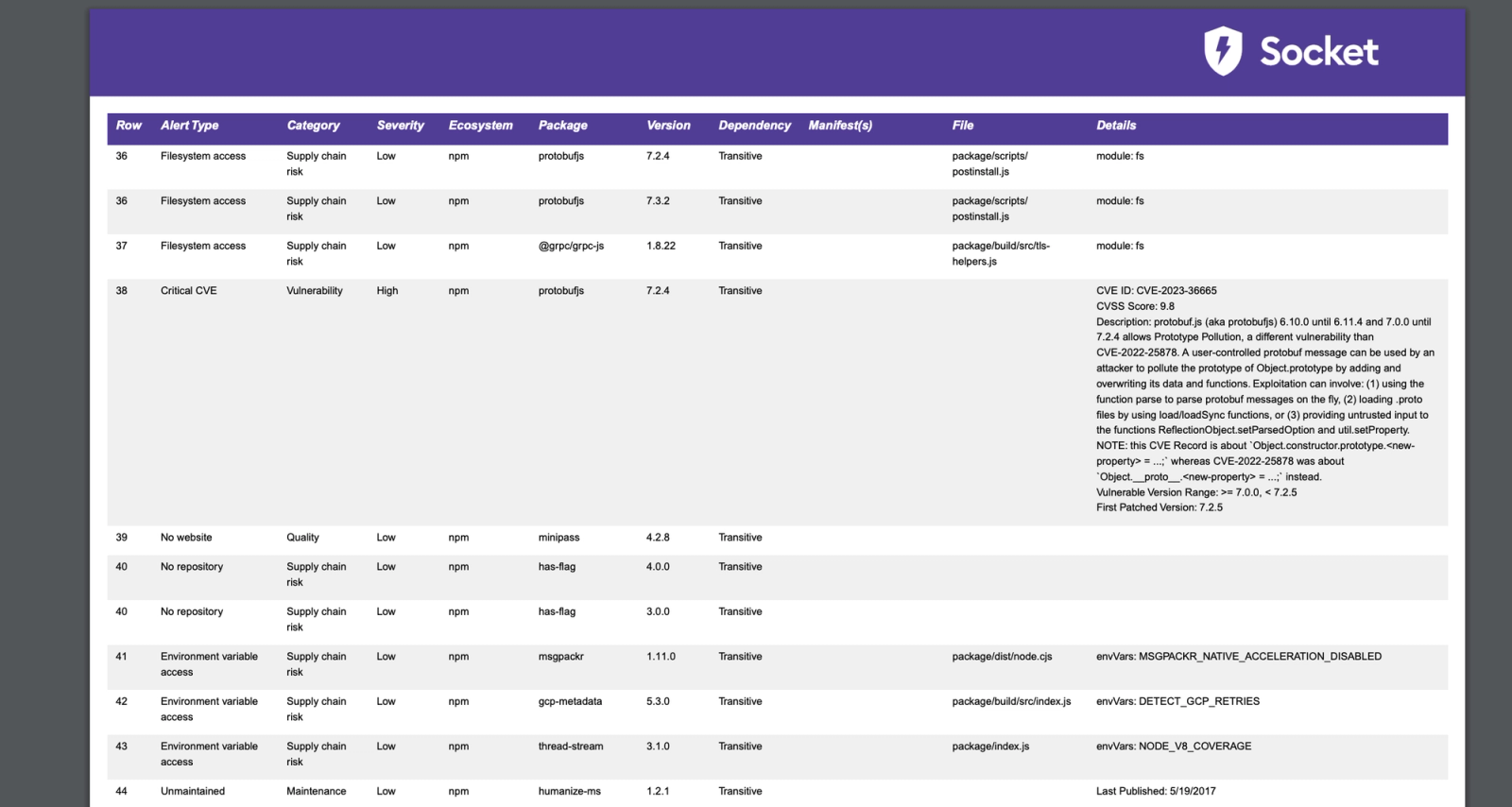Click MSGPACKR_NATIVE_ACCELERATION_DISABLED envVars detail

click(1239, 657)
